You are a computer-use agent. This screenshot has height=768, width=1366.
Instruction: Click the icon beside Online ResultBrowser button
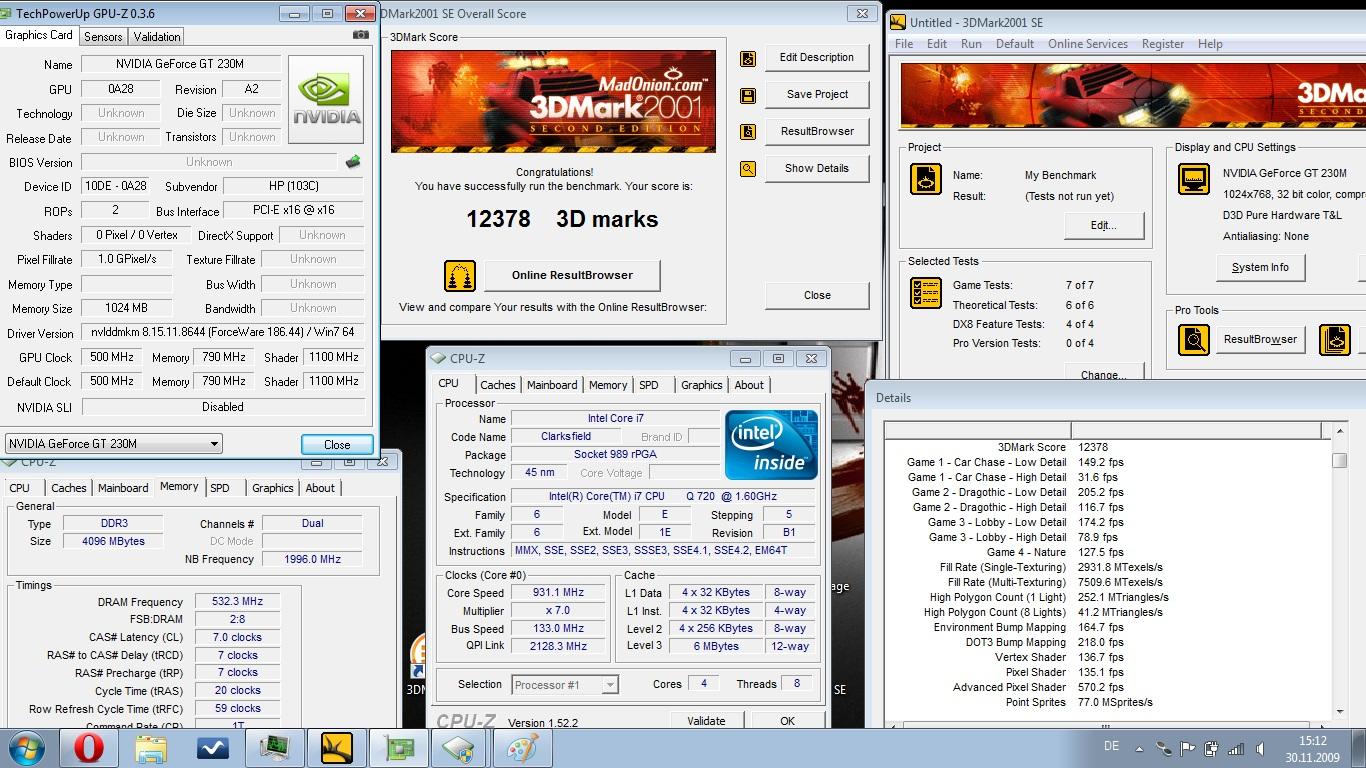459,276
